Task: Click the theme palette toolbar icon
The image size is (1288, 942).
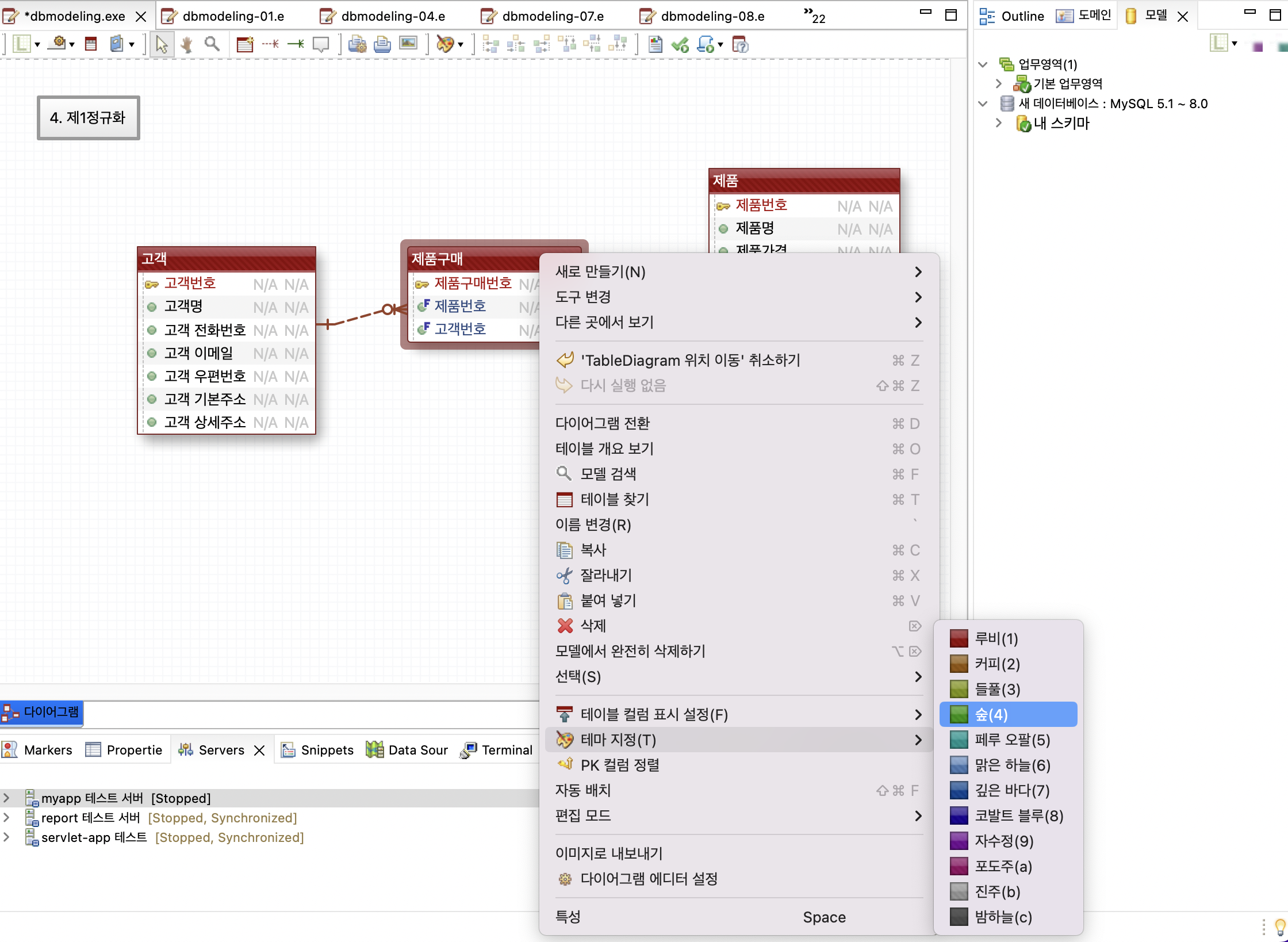Action: pos(444,44)
